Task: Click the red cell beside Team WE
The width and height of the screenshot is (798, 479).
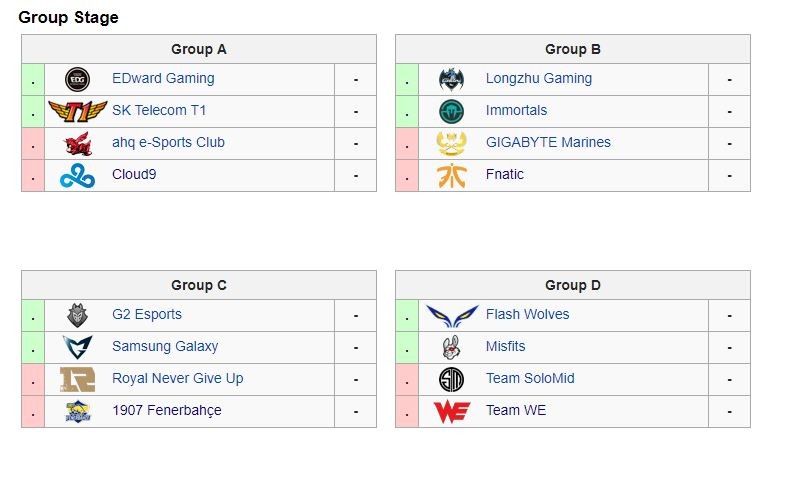Action: click(407, 412)
